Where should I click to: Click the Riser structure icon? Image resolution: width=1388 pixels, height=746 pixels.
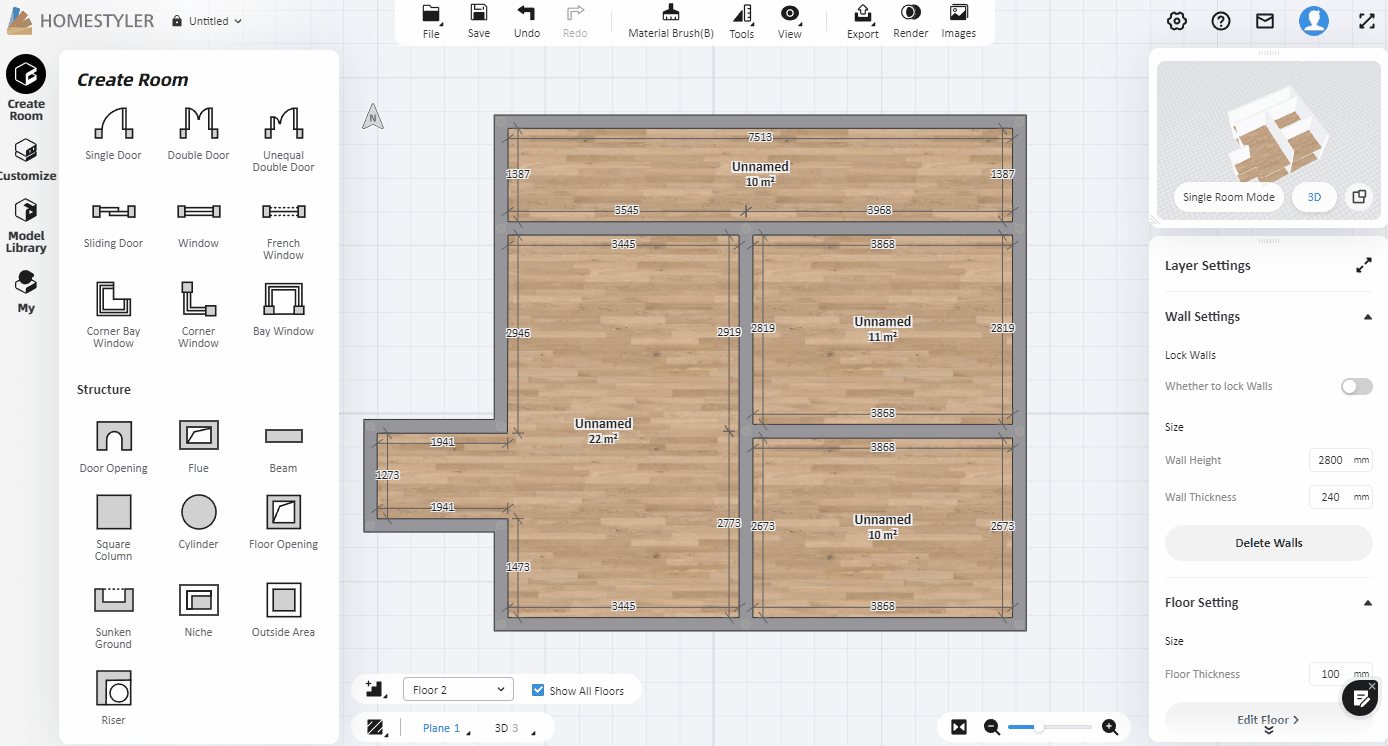tap(113, 689)
